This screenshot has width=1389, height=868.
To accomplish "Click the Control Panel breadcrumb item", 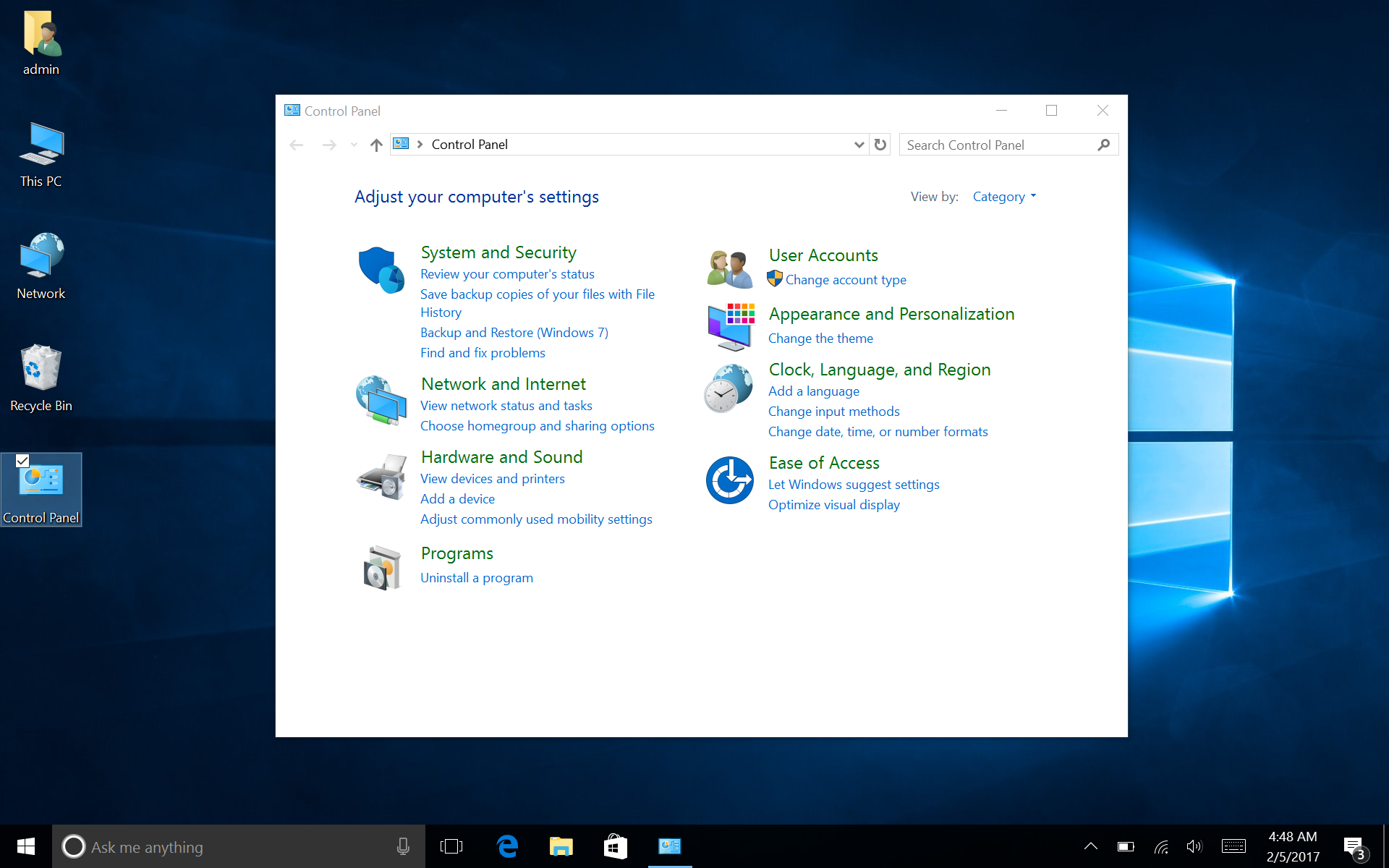I will tap(470, 145).
